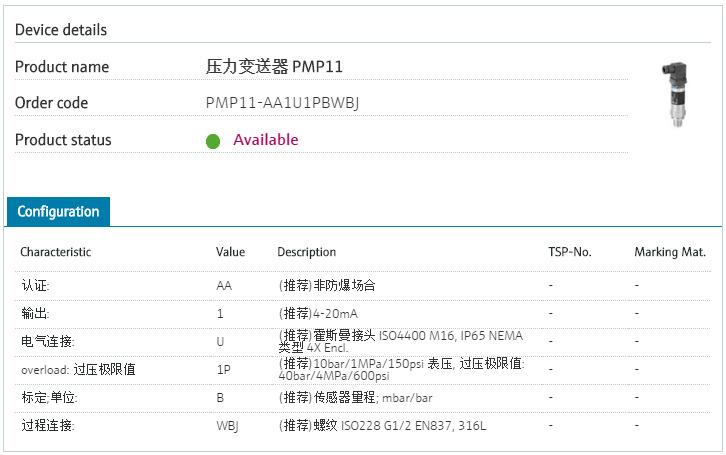The image size is (726, 455).
Task: Click the Characteristic column header
Action: pos(55,252)
